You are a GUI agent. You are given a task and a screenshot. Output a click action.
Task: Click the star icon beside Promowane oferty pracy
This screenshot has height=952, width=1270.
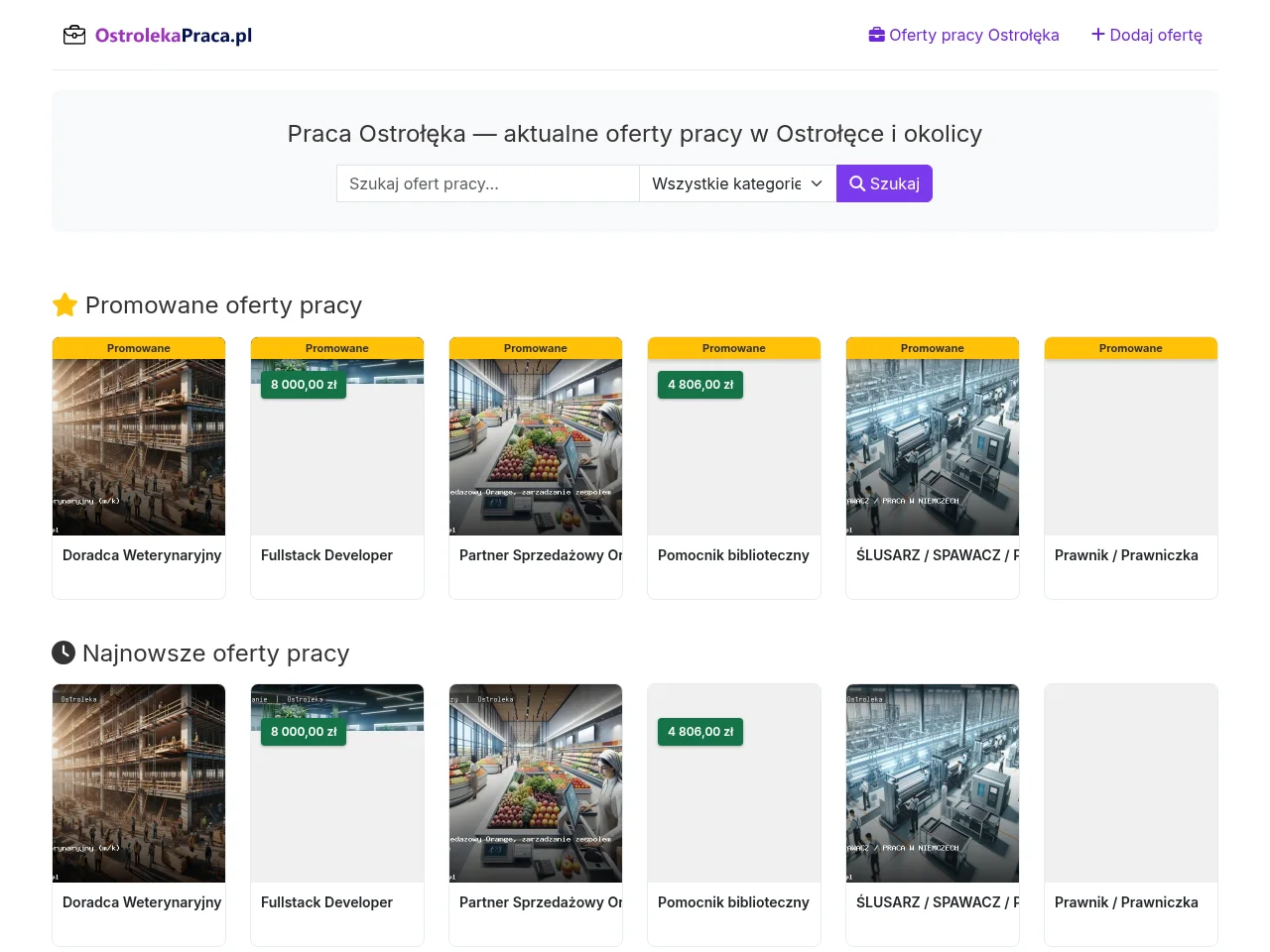[x=64, y=305]
